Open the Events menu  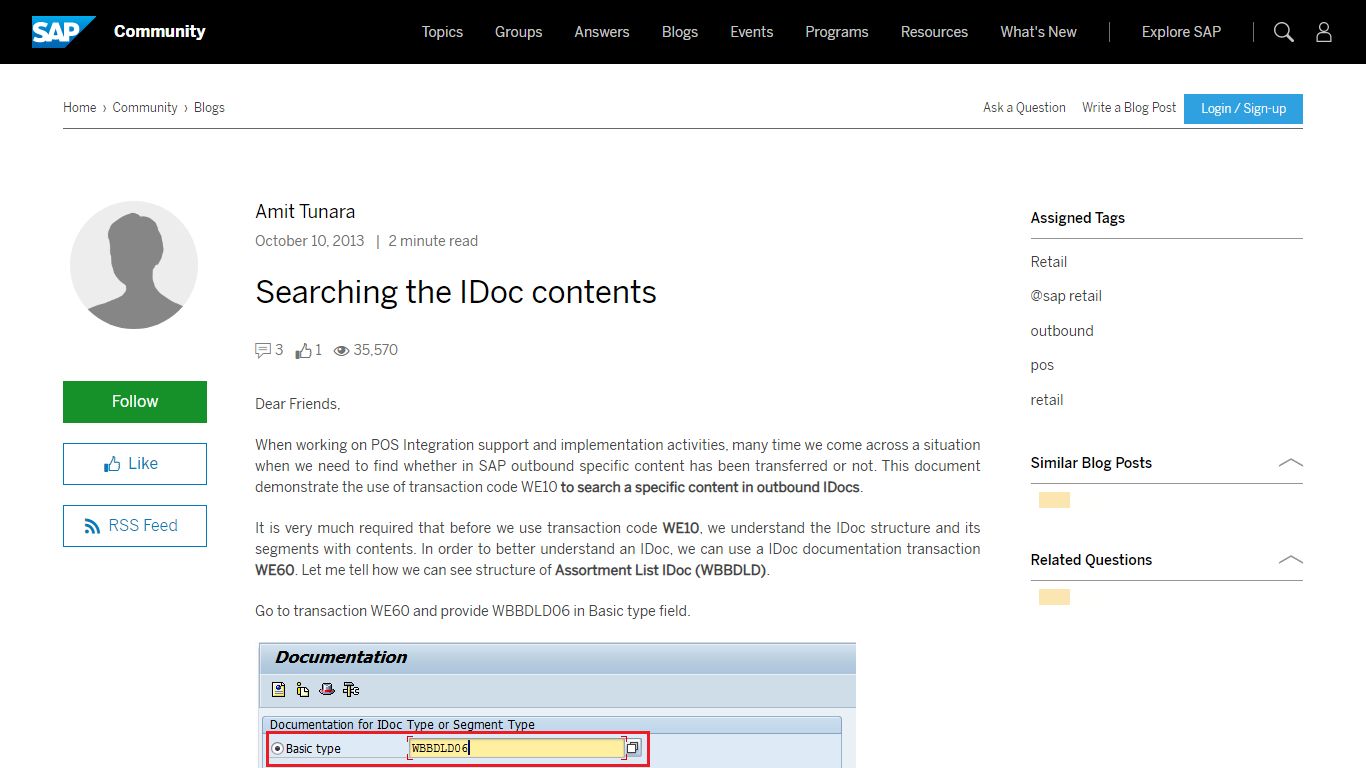[752, 32]
